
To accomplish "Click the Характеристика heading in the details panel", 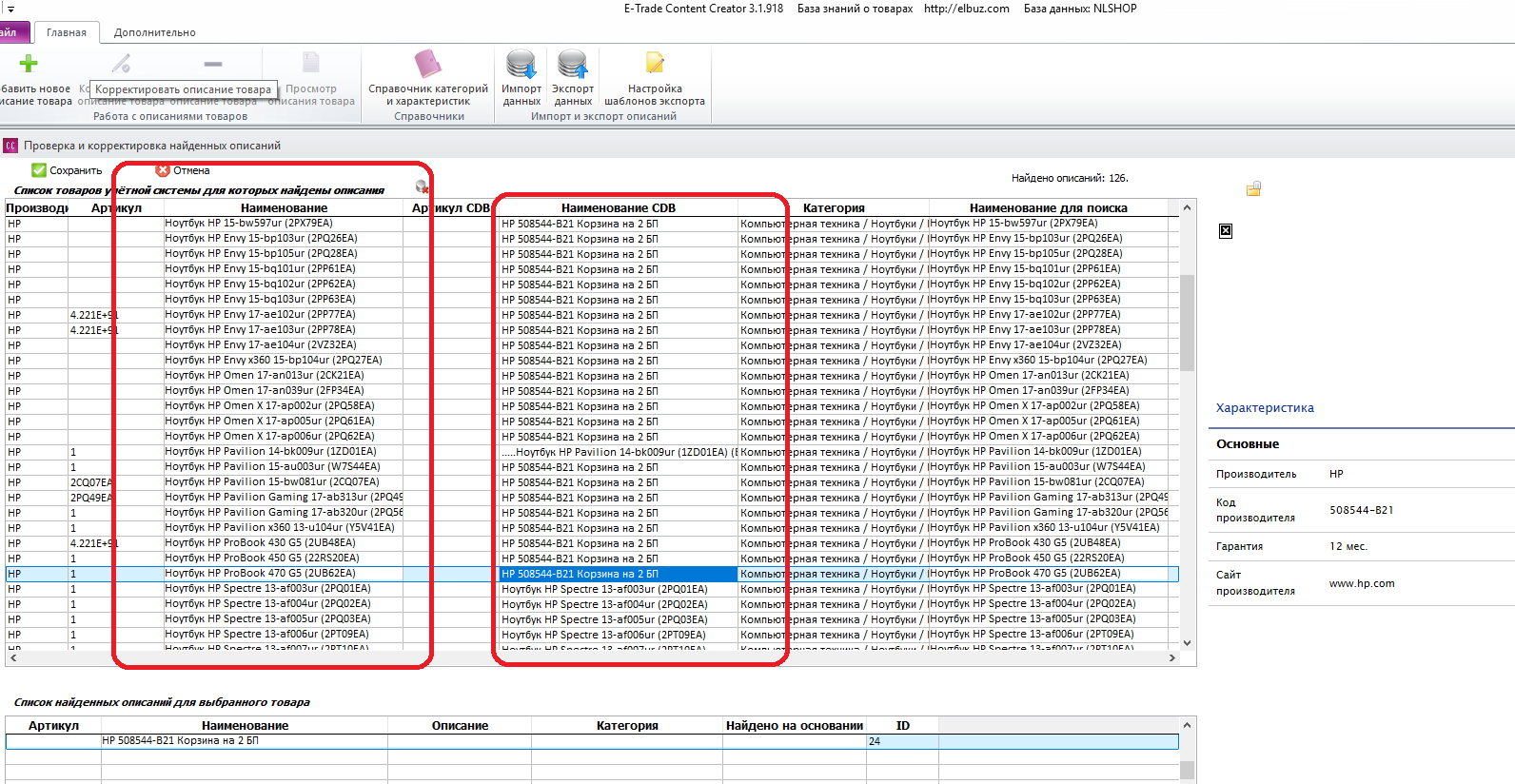I will tap(1265, 407).
